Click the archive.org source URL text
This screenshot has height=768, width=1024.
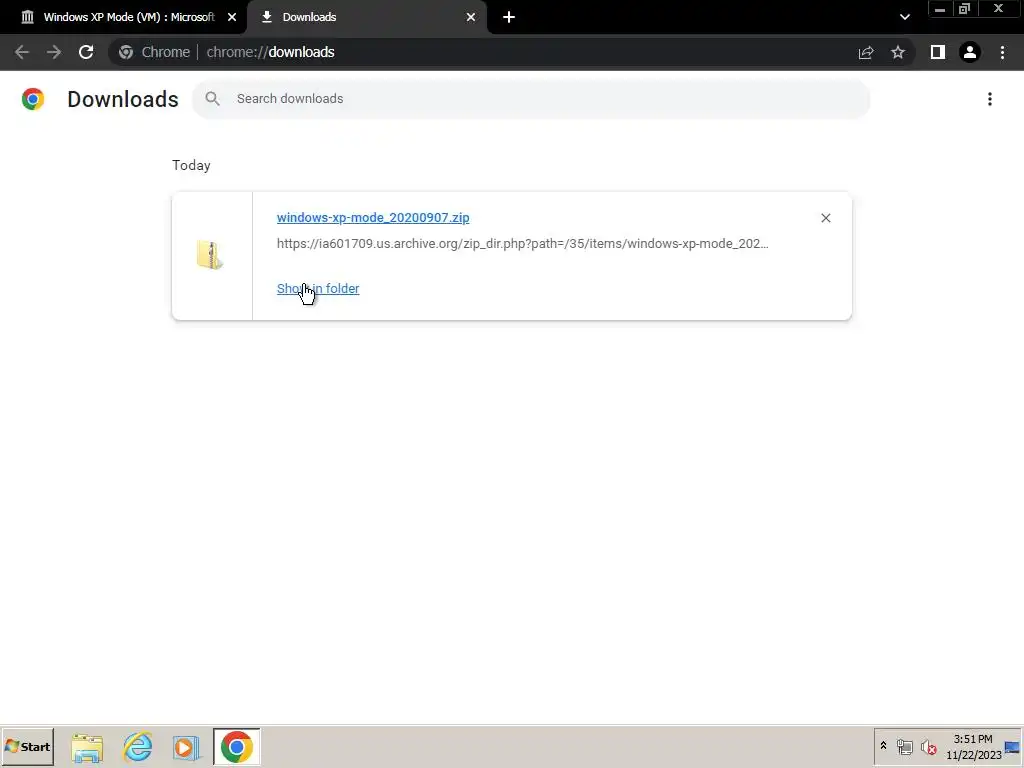tap(522, 244)
